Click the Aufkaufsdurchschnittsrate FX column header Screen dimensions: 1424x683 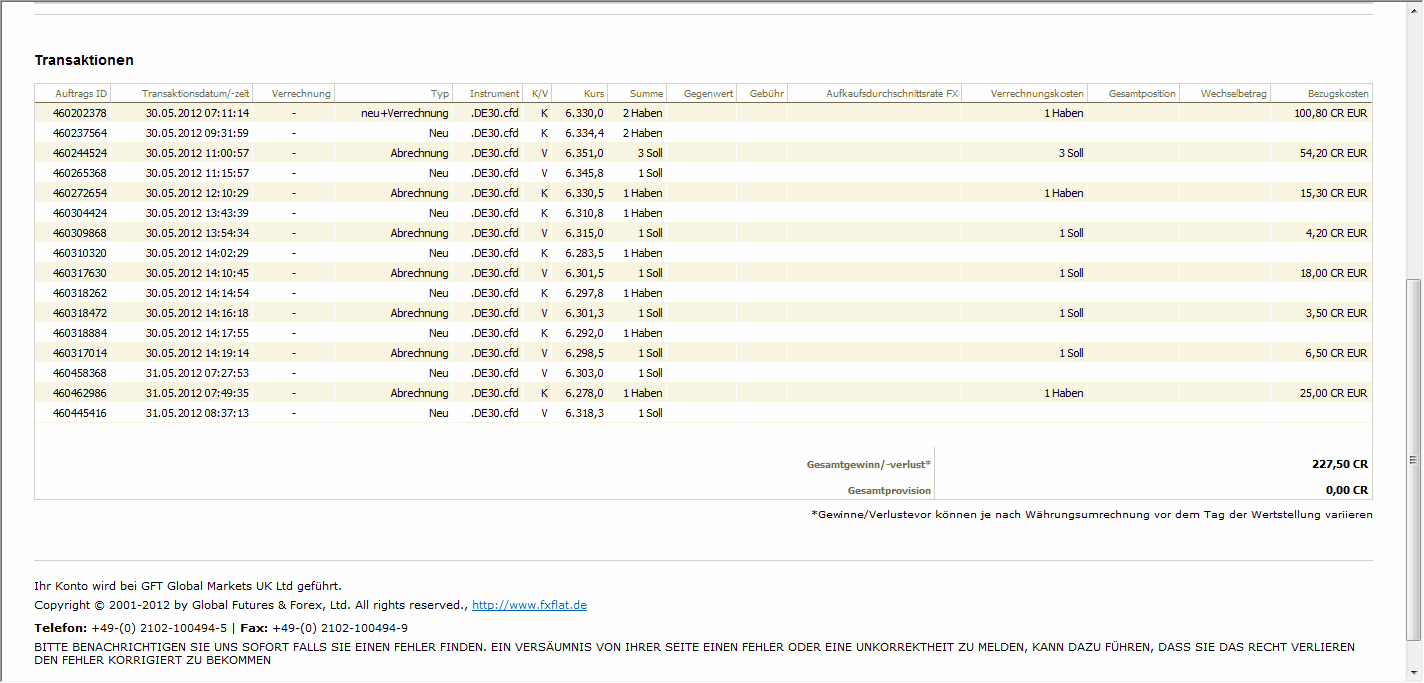[892, 93]
